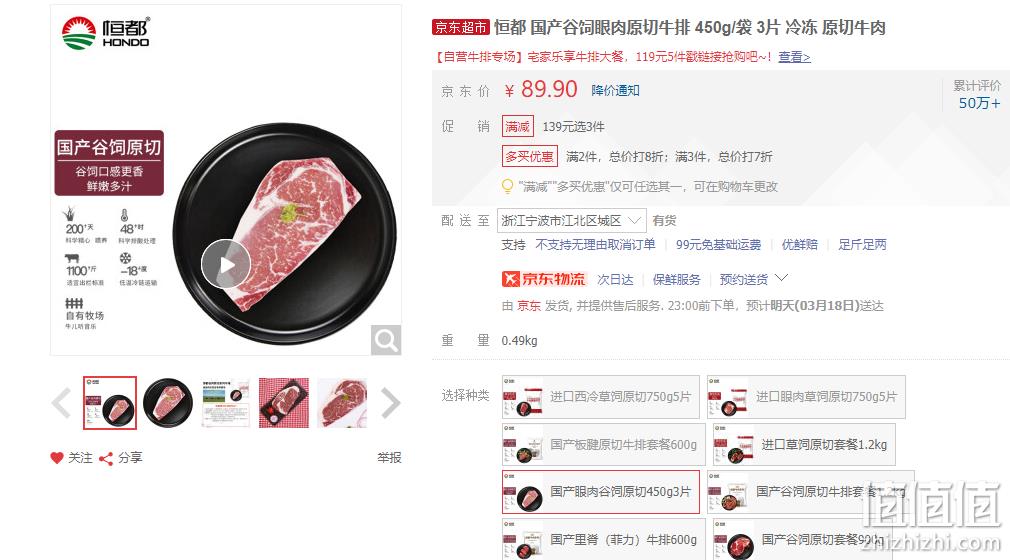Click the heart 关注 icon
This screenshot has height=560, width=1010.
tap(57, 458)
